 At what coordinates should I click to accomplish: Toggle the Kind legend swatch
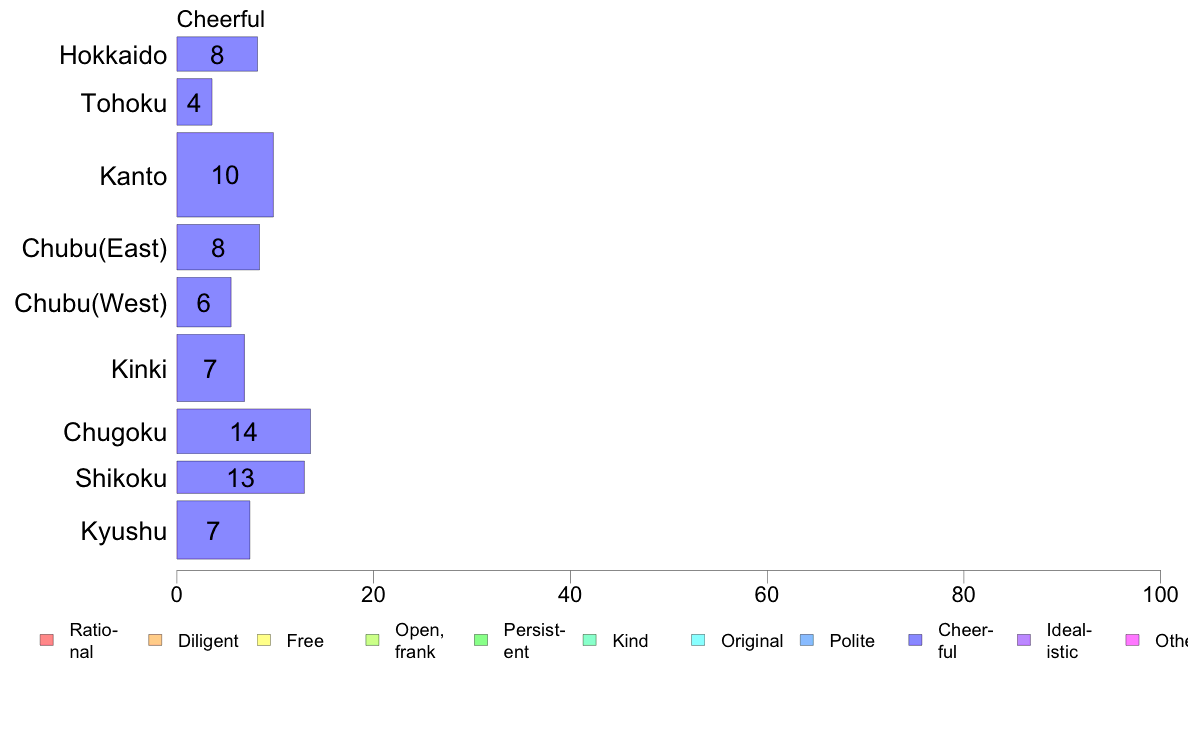click(589, 640)
